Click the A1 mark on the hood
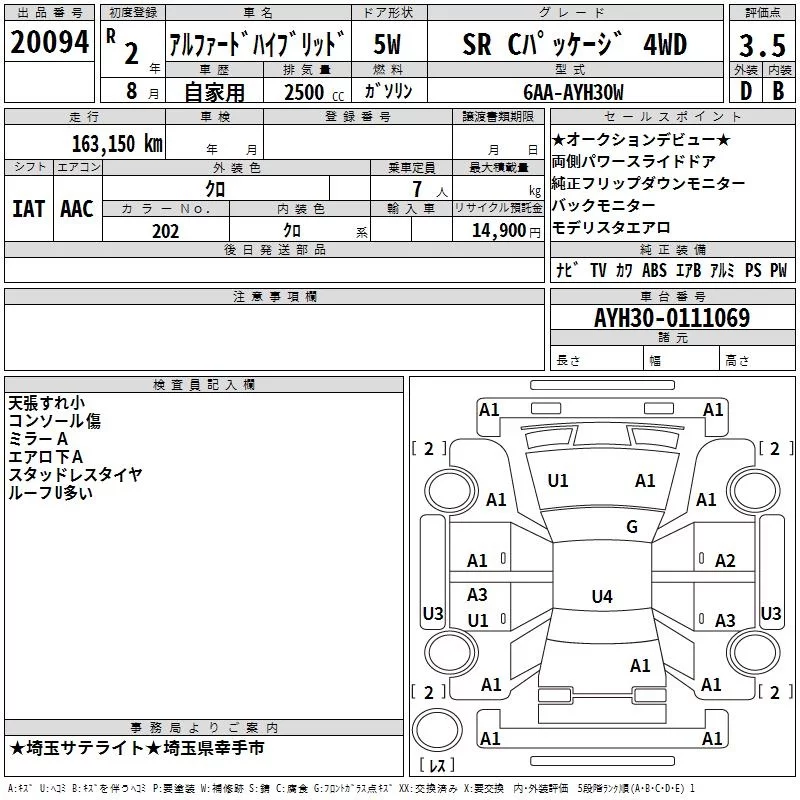The width and height of the screenshot is (800, 800). click(645, 481)
